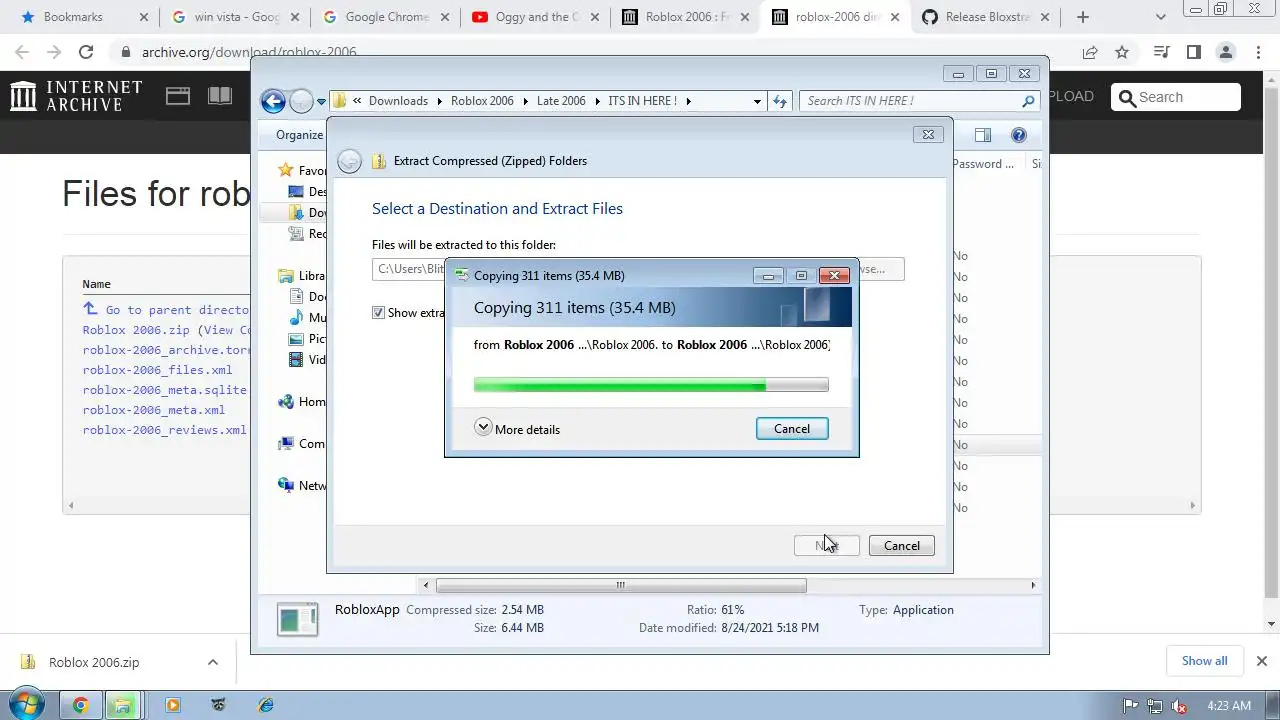
Task: Close the downloads bar
Action: 1261,661
